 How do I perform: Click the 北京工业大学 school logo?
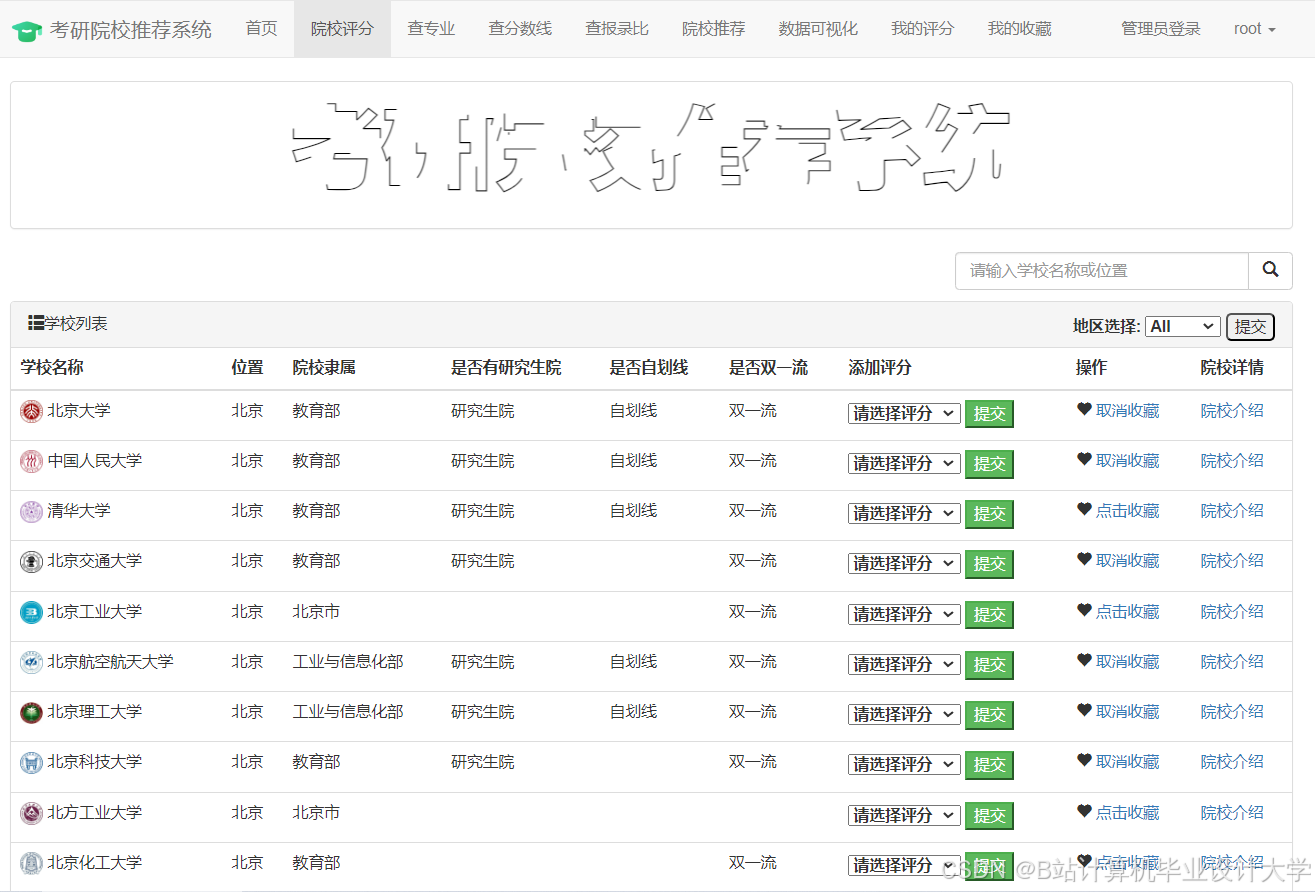point(32,612)
